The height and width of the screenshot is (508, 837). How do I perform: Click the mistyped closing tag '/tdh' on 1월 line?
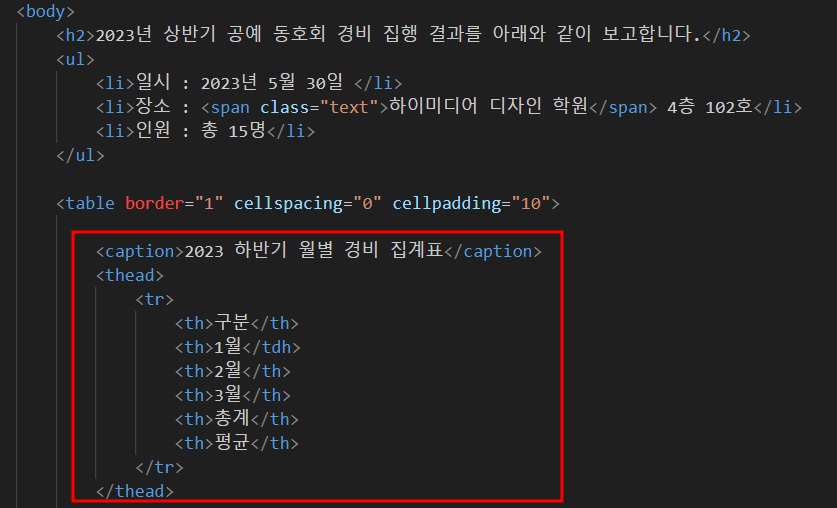pyautogui.click(x=272, y=347)
